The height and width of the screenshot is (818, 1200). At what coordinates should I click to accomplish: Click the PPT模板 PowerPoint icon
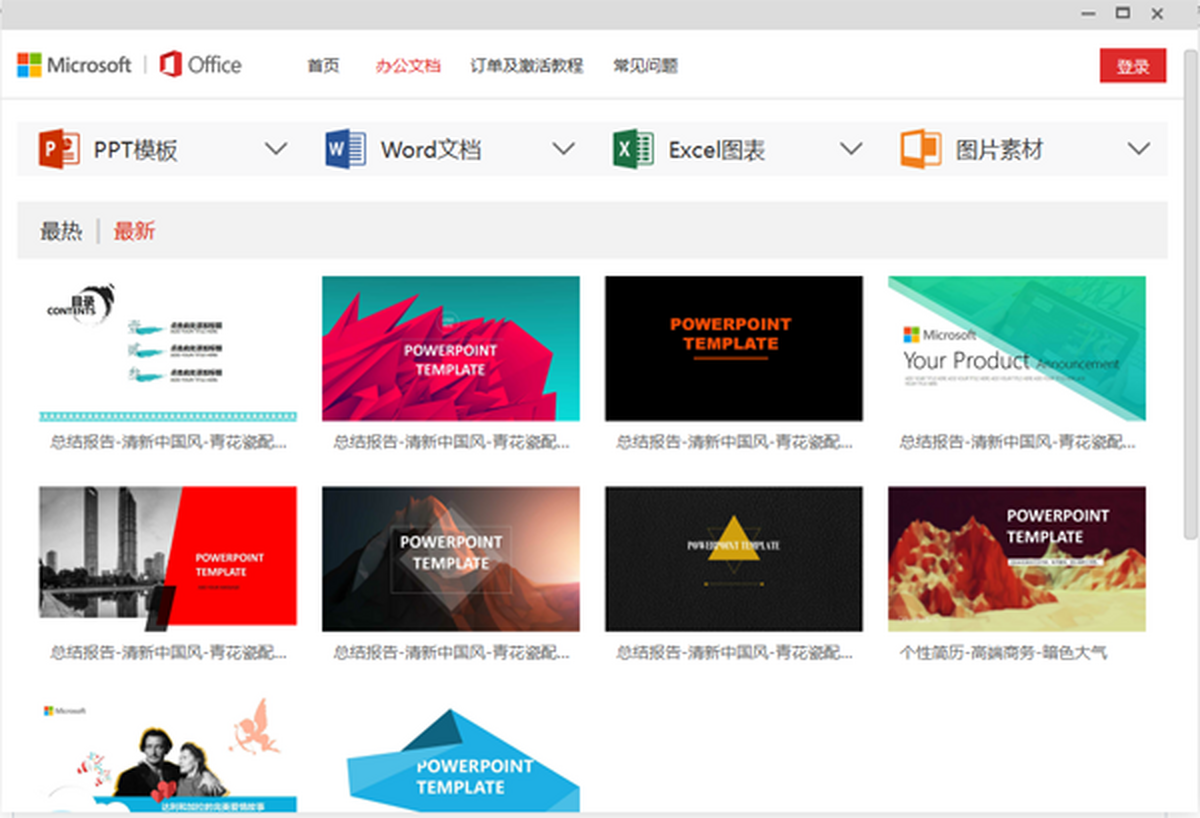point(57,148)
